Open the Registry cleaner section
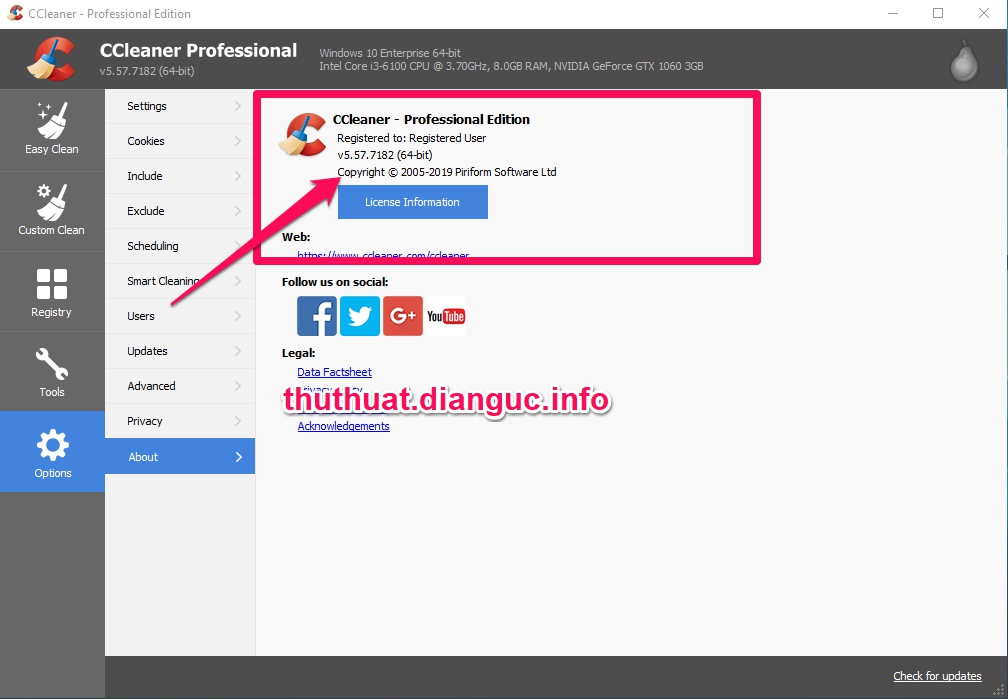The width and height of the screenshot is (1008, 699). [52, 292]
